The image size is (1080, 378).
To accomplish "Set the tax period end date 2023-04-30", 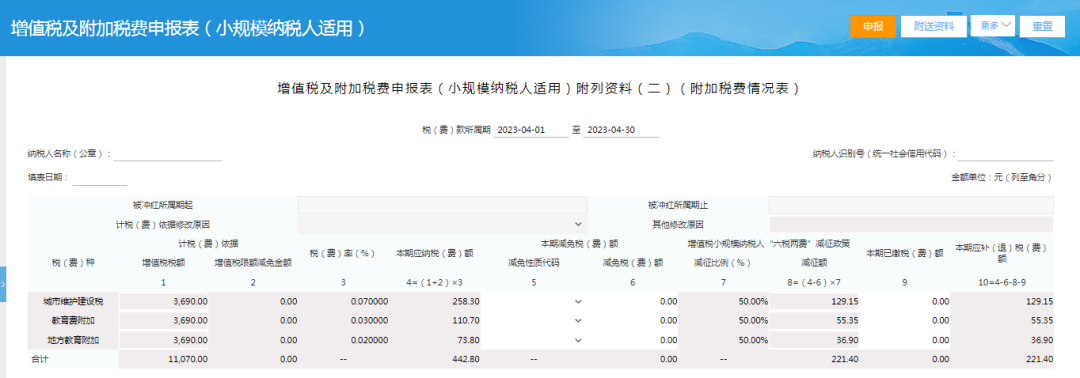I will (621, 130).
